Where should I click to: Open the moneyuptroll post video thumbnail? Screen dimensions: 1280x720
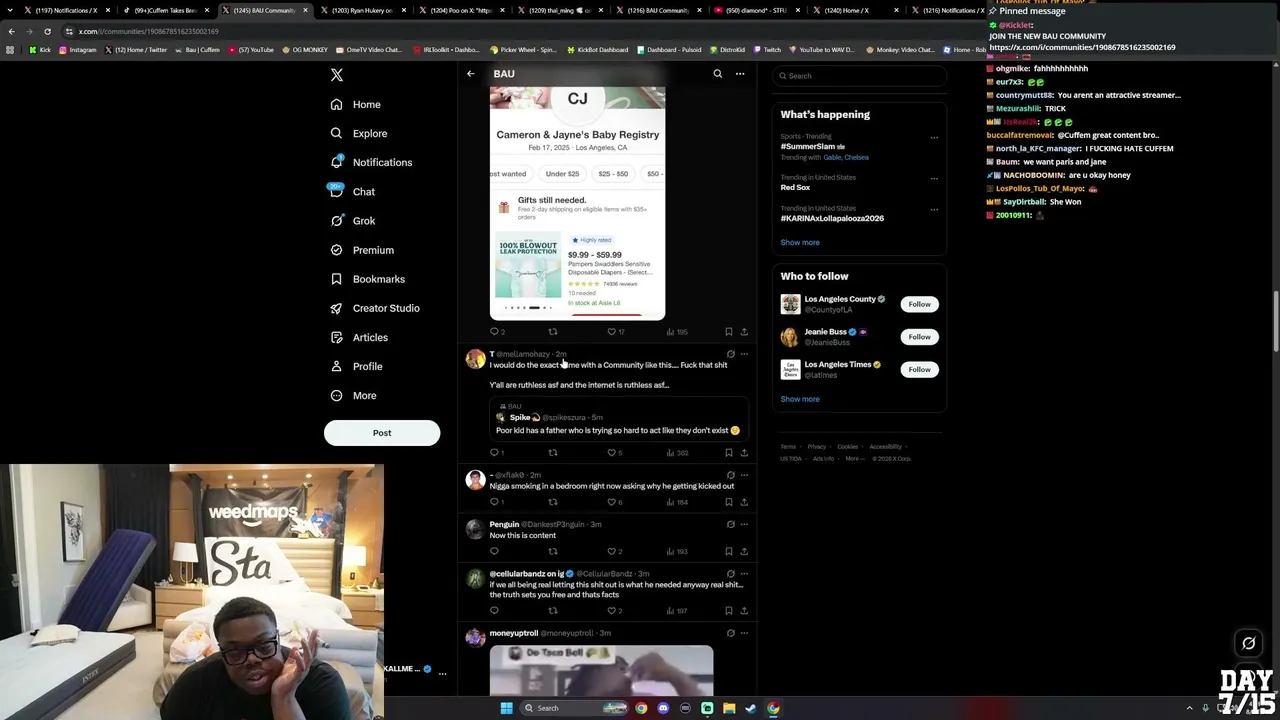click(601, 670)
